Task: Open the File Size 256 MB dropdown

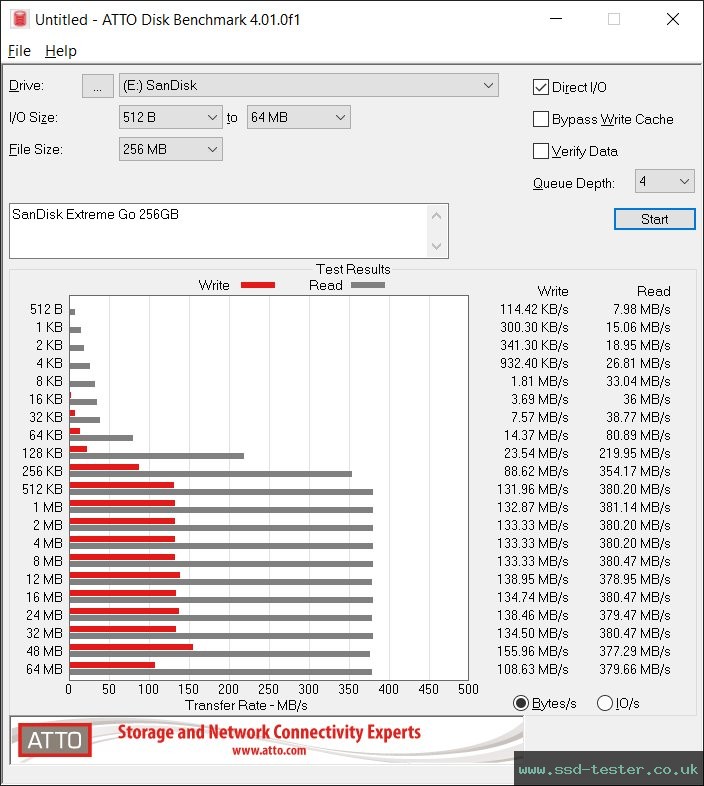Action: (170, 149)
